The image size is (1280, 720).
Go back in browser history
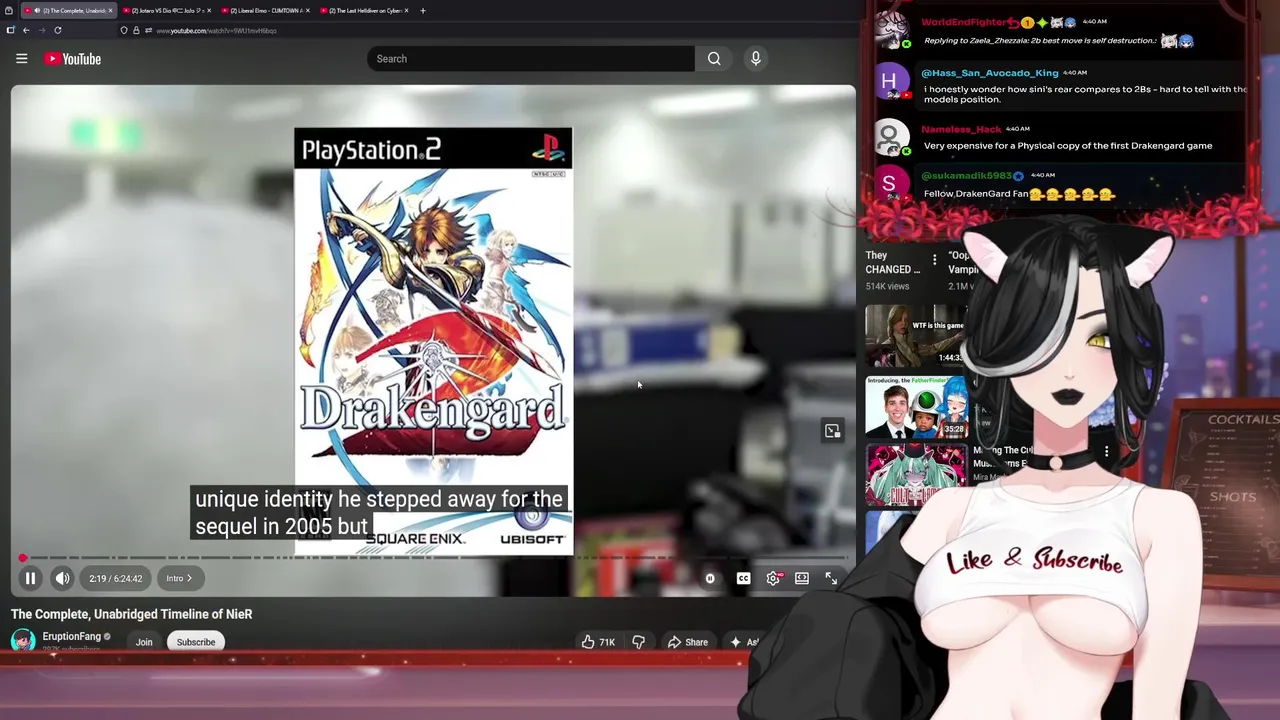click(x=26, y=30)
